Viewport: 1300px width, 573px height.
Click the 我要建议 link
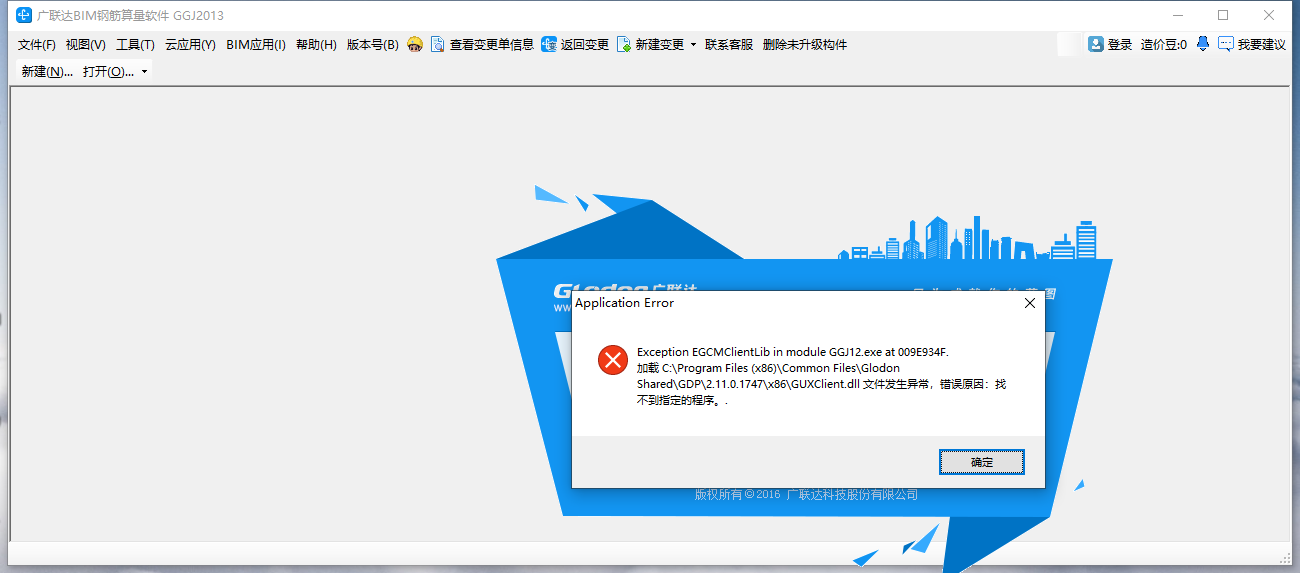(1262, 45)
